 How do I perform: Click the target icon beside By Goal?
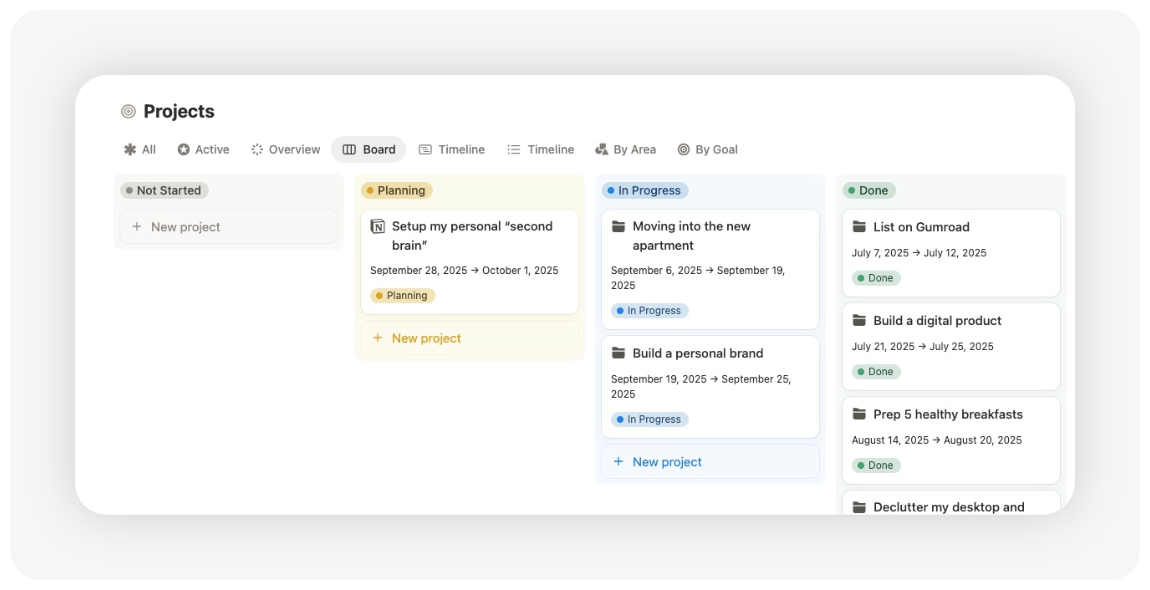tap(682, 148)
